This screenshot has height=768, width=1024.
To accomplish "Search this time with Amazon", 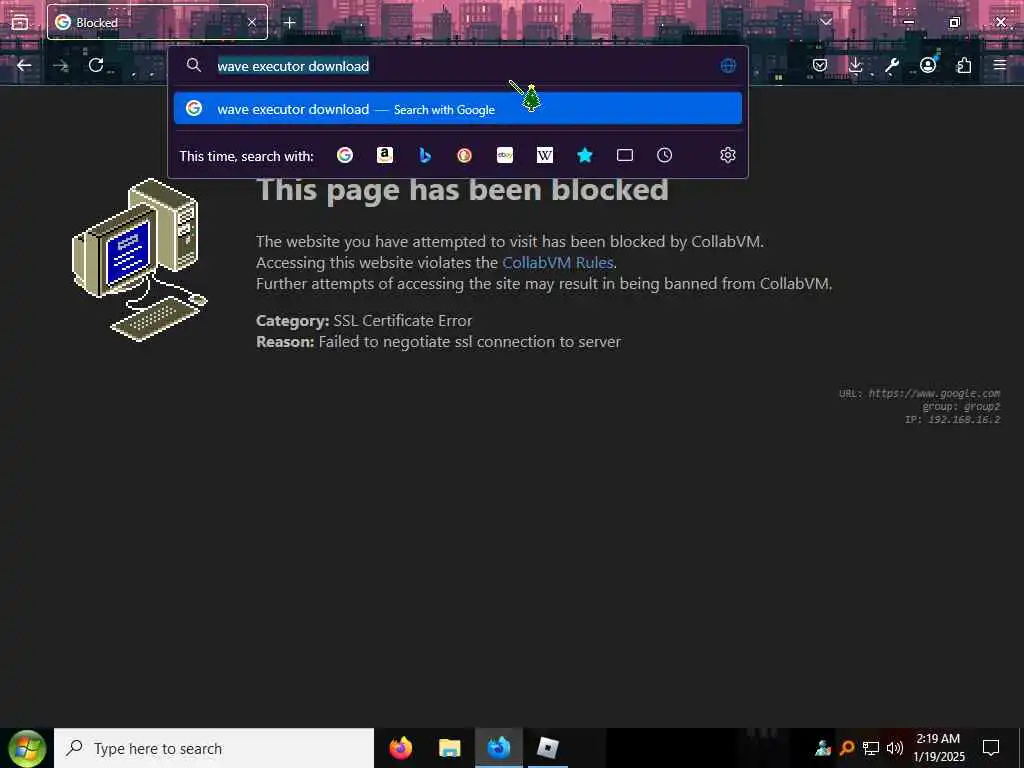I will [x=385, y=155].
